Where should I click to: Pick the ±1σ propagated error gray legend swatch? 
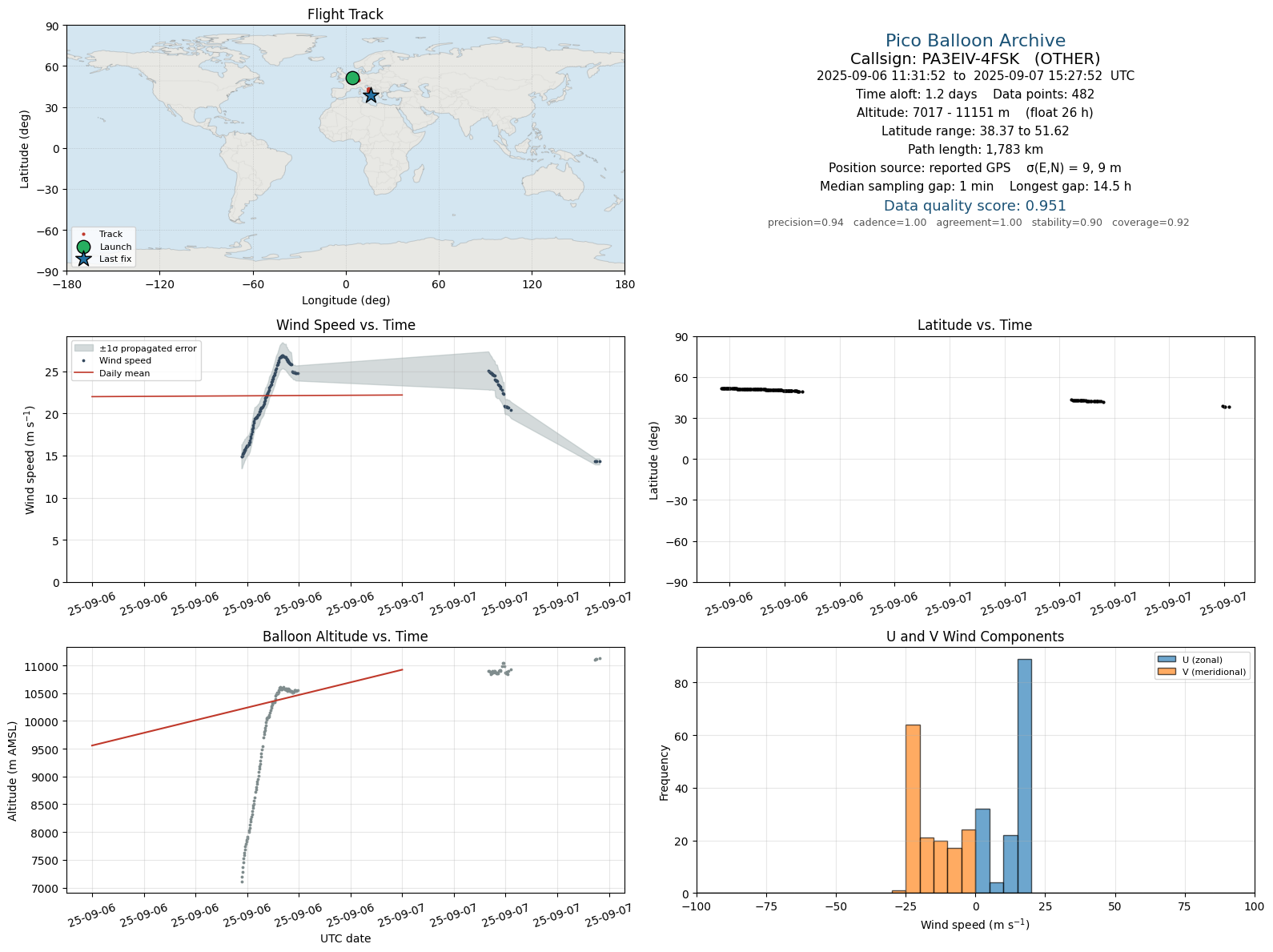coord(83,348)
